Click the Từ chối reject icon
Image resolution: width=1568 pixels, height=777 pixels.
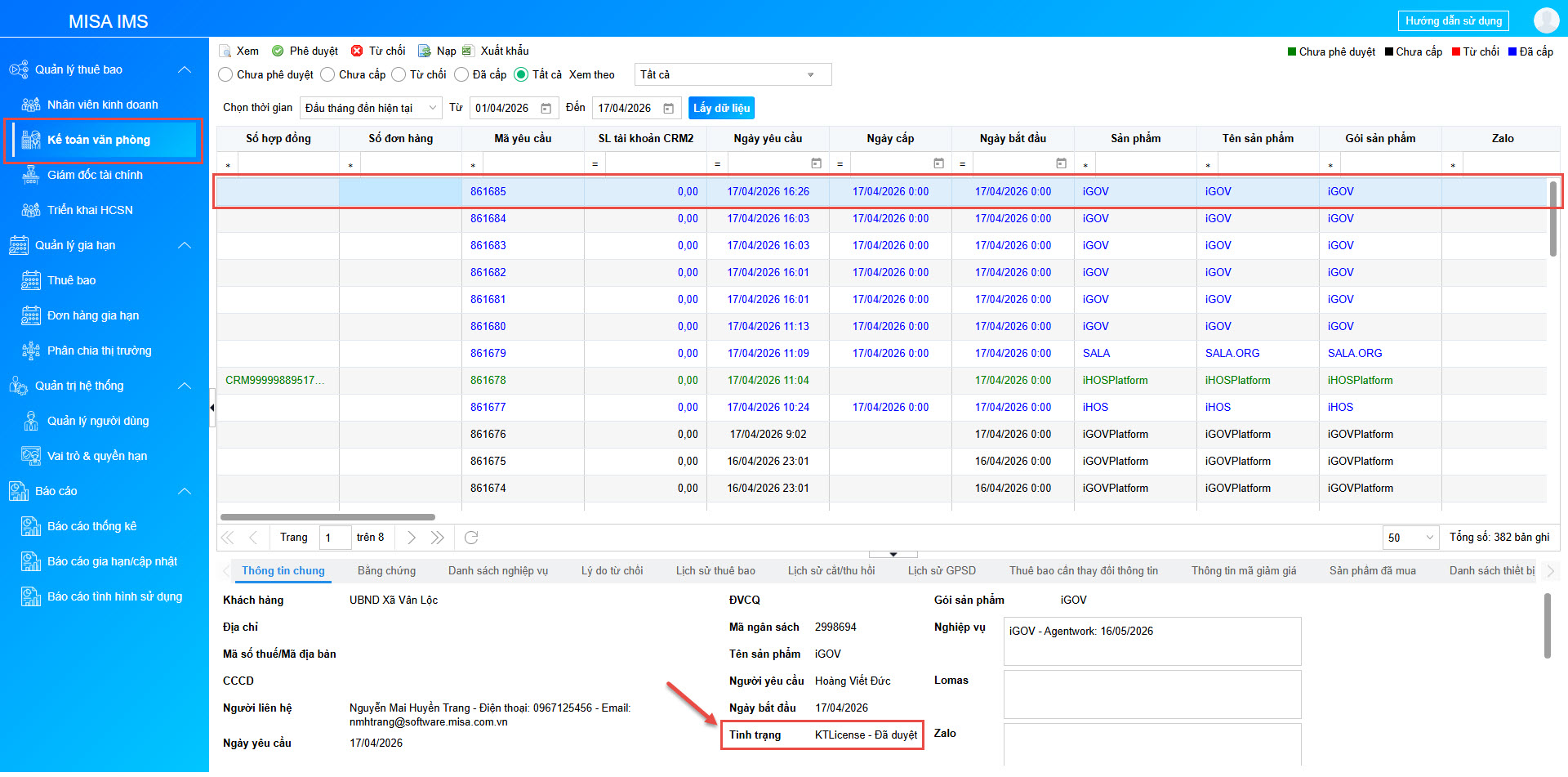(357, 51)
